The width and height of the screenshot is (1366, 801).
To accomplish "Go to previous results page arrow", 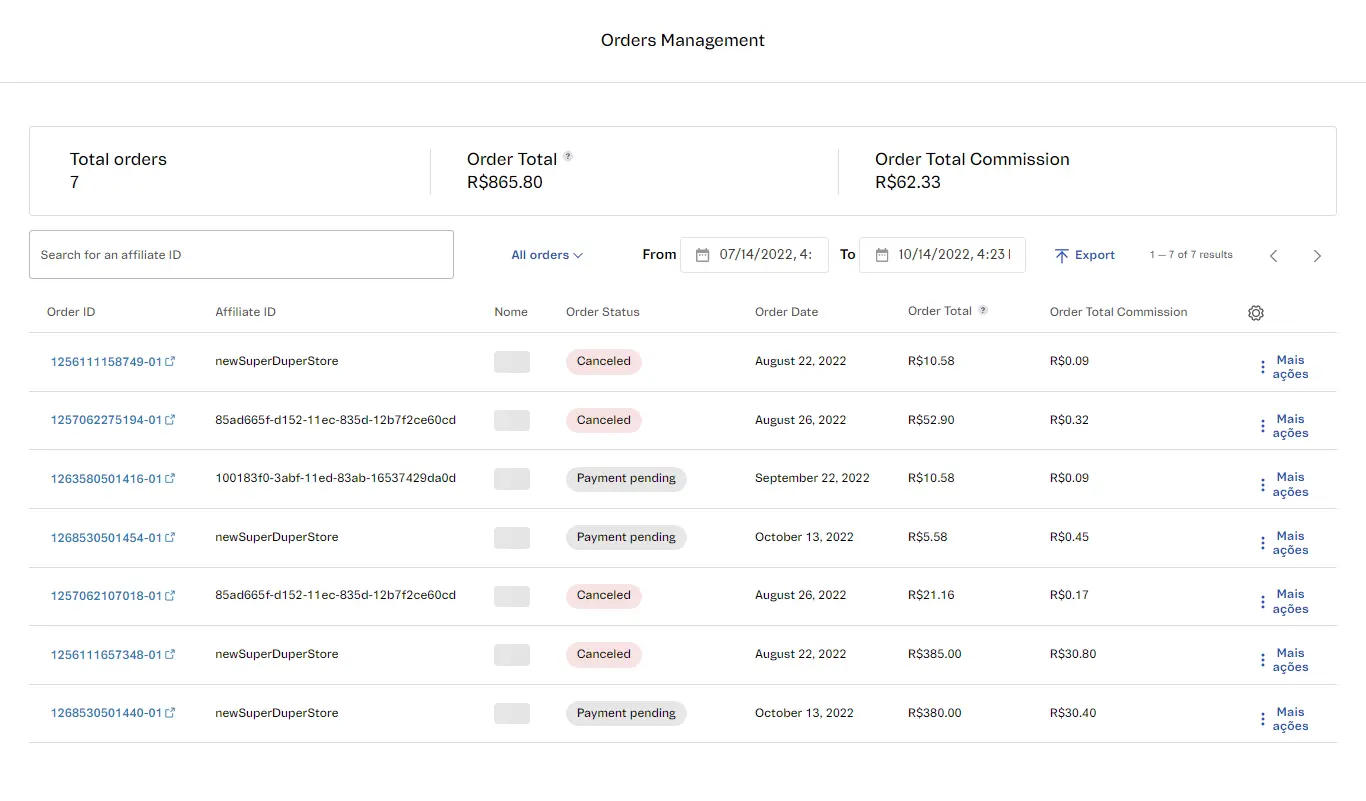I will 1273,256.
